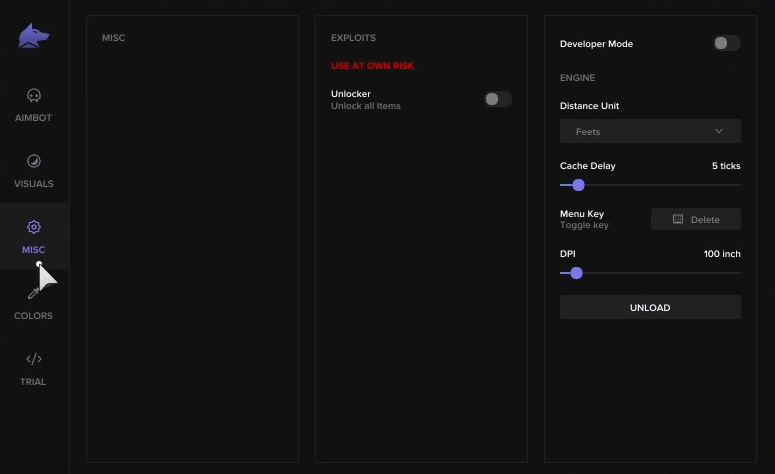Screen dimensions: 775x474
Task: Switch to the TRIAL tab label
Action: pyautogui.click(x=33, y=382)
